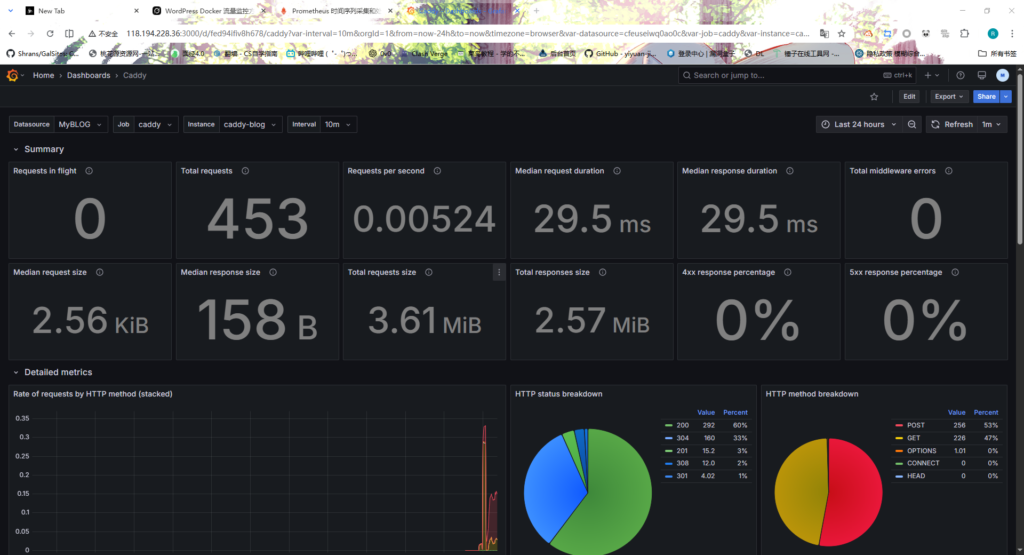Image resolution: width=1024 pixels, height=555 pixels.
Task: Star this dashboard as favorite
Action: [874, 97]
